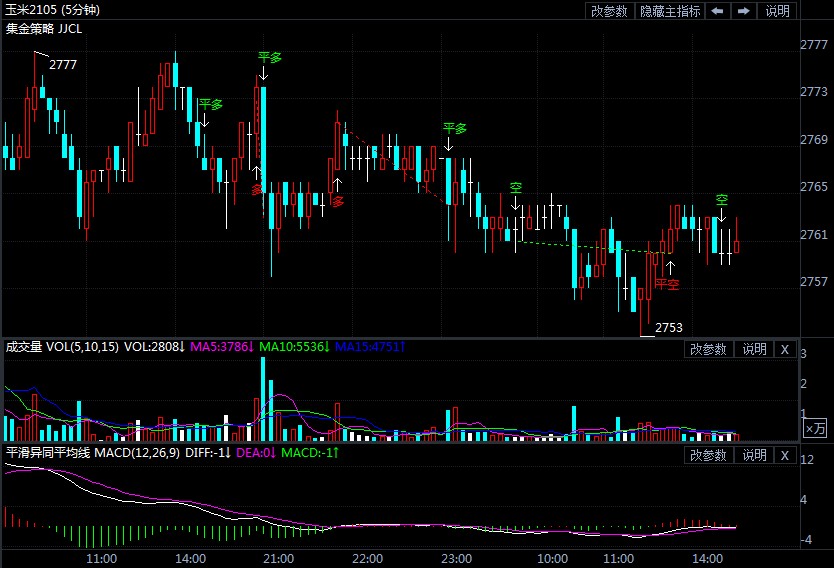Screen dimensions: 834x568
Task: Click the 平多 signal after 14:00
Action: [211, 104]
